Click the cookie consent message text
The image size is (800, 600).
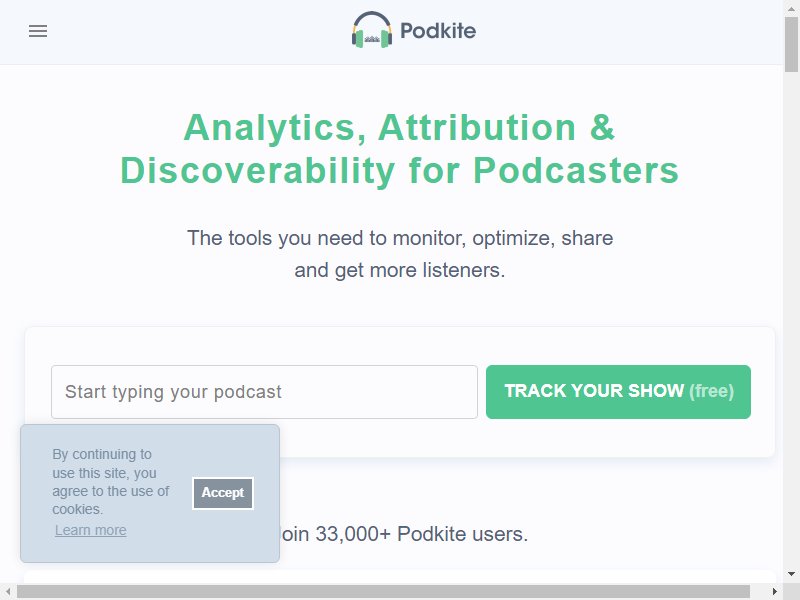tap(111, 482)
